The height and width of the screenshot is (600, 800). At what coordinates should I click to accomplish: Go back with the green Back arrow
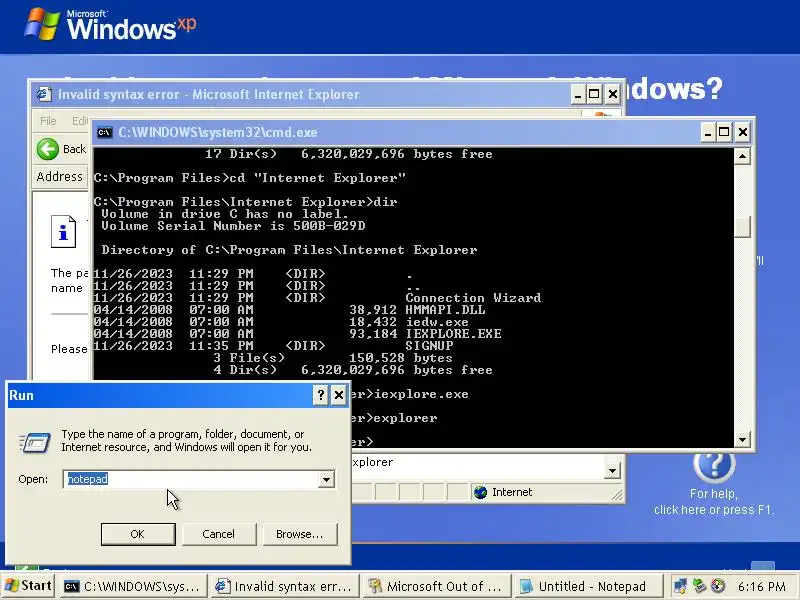coord(48,149)
